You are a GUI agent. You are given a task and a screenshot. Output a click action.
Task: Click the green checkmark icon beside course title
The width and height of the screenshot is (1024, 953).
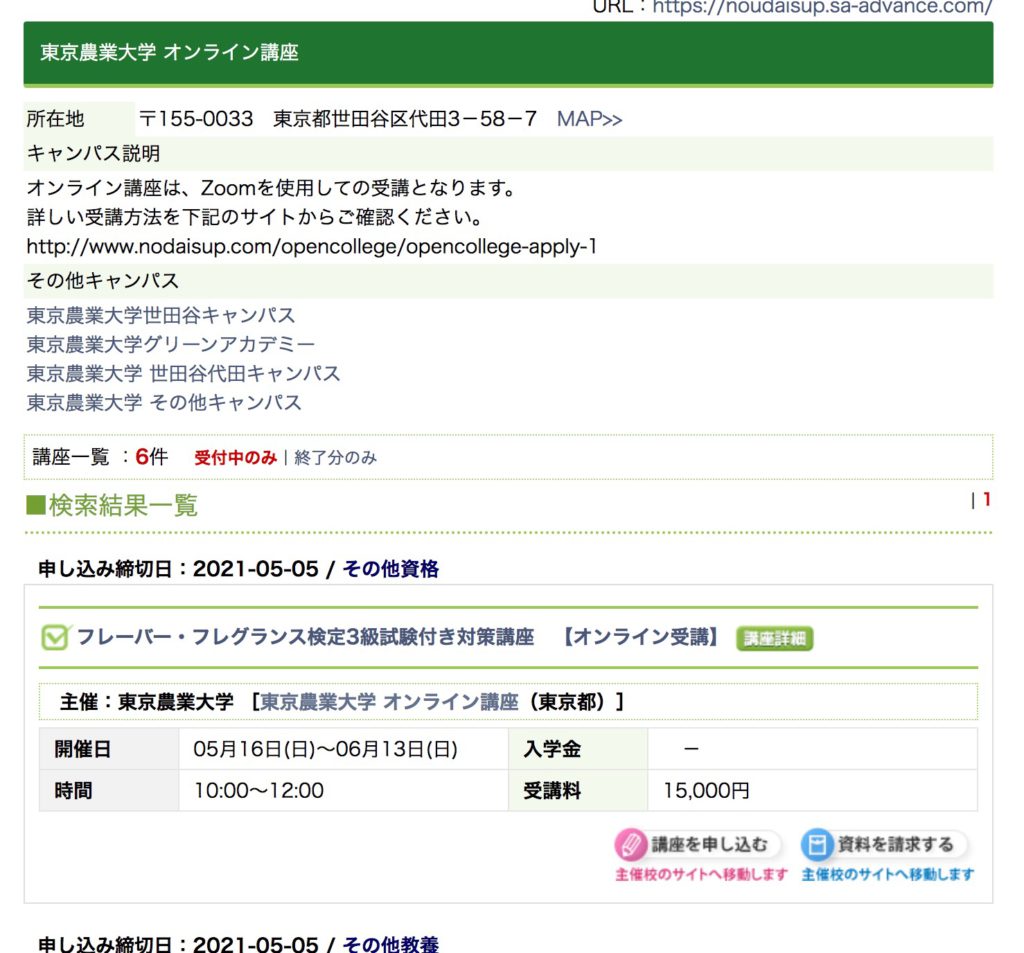coord(55,638)
